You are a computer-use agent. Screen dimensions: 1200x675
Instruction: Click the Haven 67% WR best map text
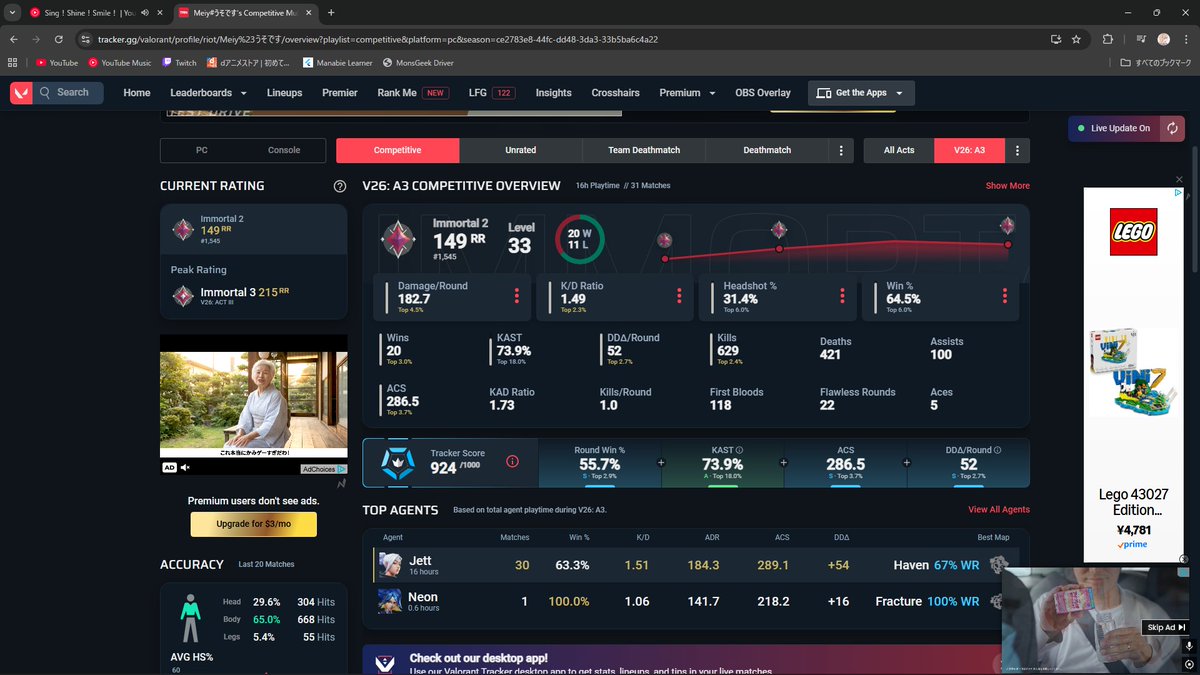(x=936, y=565)
